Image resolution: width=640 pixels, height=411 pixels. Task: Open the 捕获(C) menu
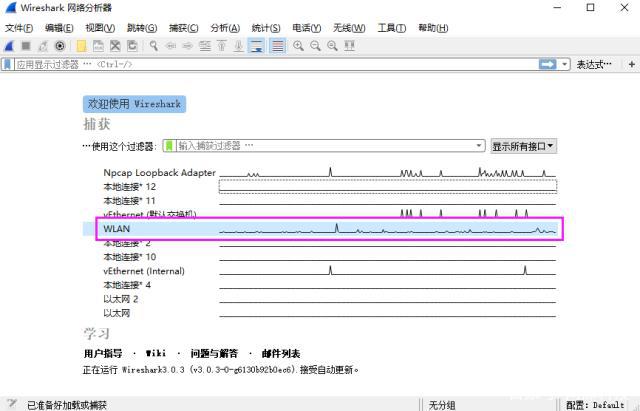181,27
